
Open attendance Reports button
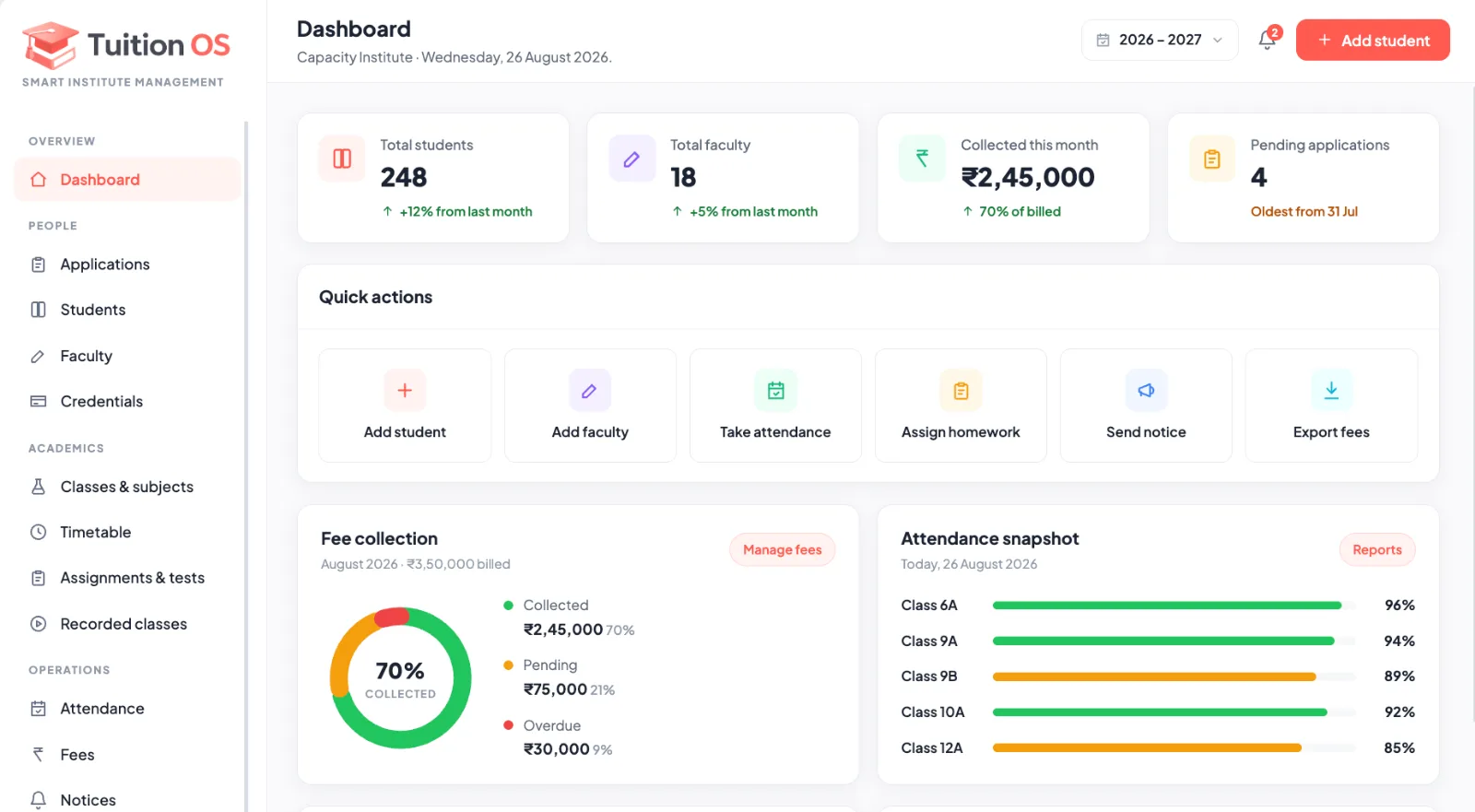(1377, 549)
